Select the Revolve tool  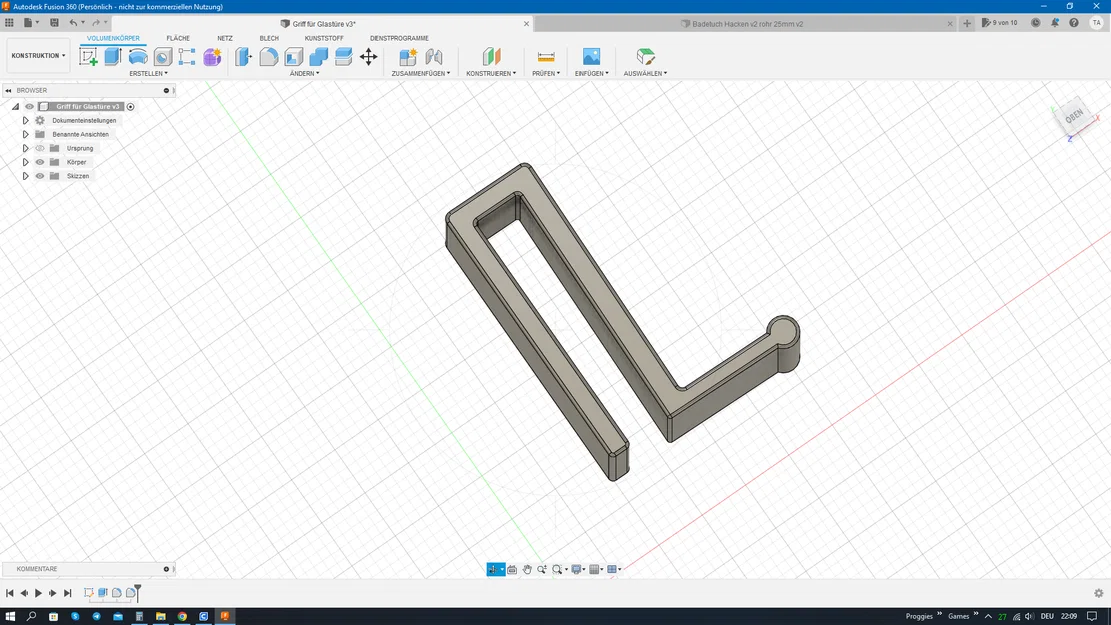click(x=137, y=57)
